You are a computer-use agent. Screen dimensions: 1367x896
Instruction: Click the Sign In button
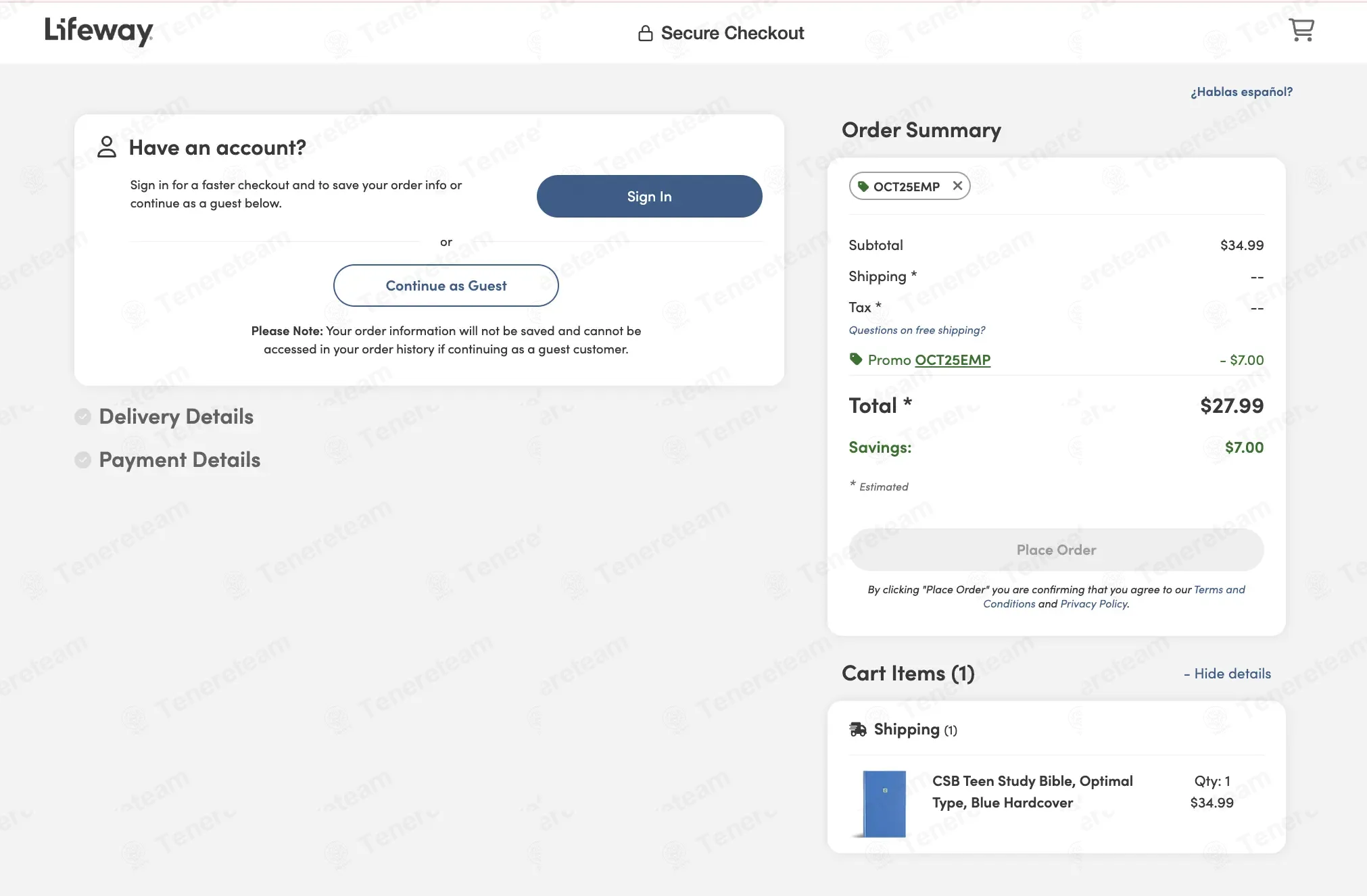[x=649, y=196]
